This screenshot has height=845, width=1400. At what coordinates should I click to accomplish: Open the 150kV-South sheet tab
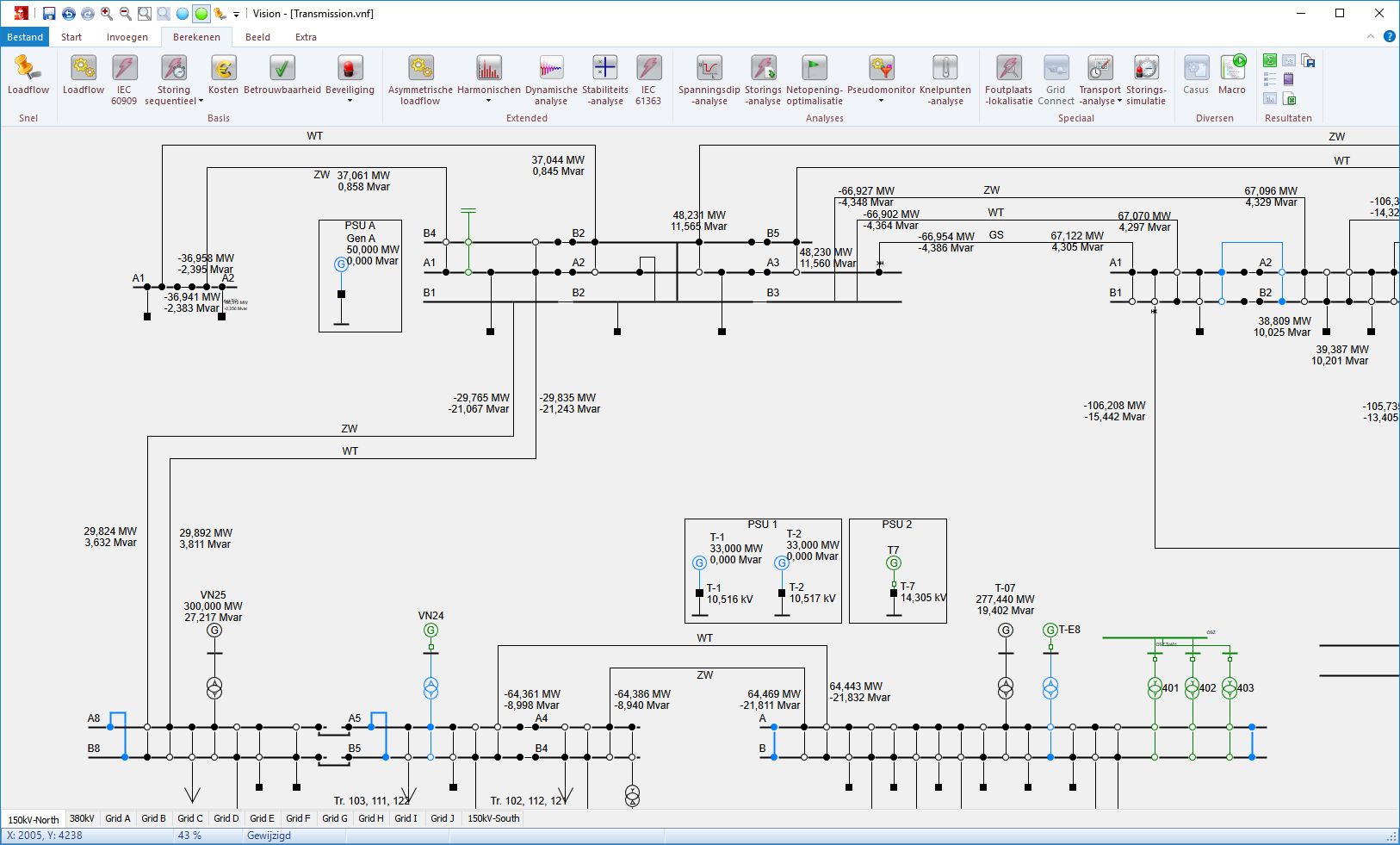(x=492, y=818)
